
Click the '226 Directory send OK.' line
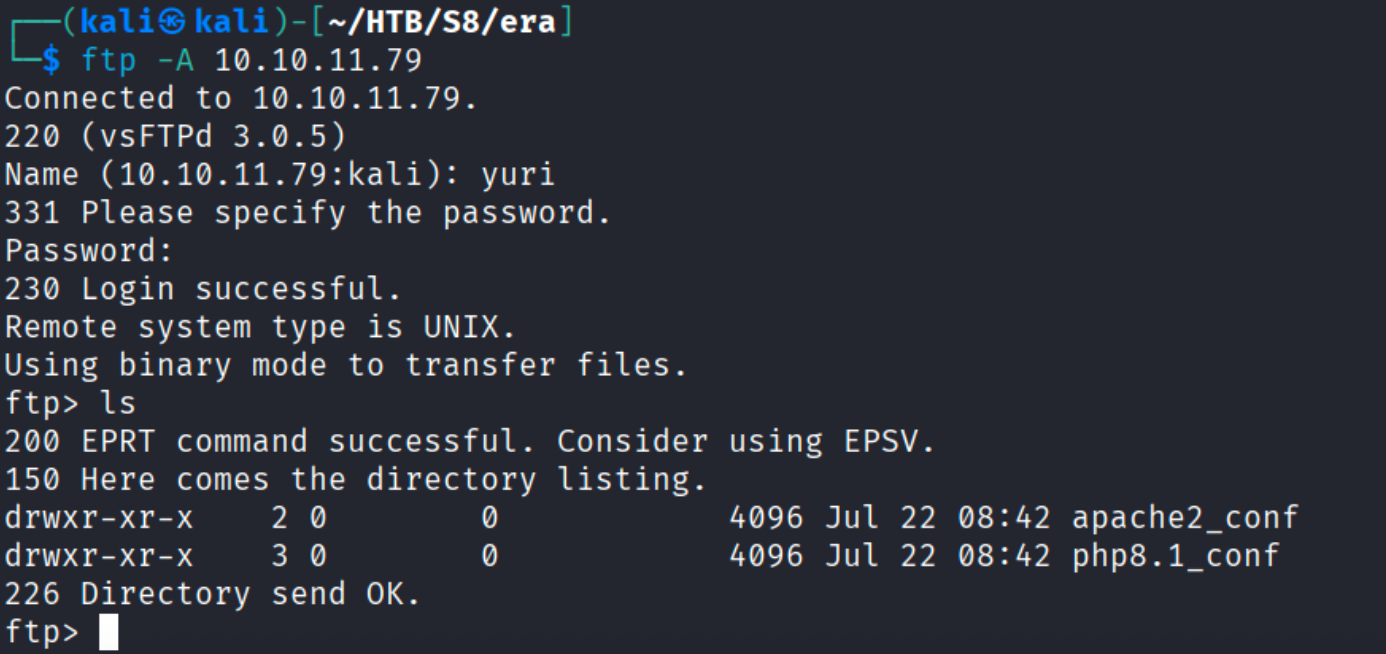(x=213, y=594)
